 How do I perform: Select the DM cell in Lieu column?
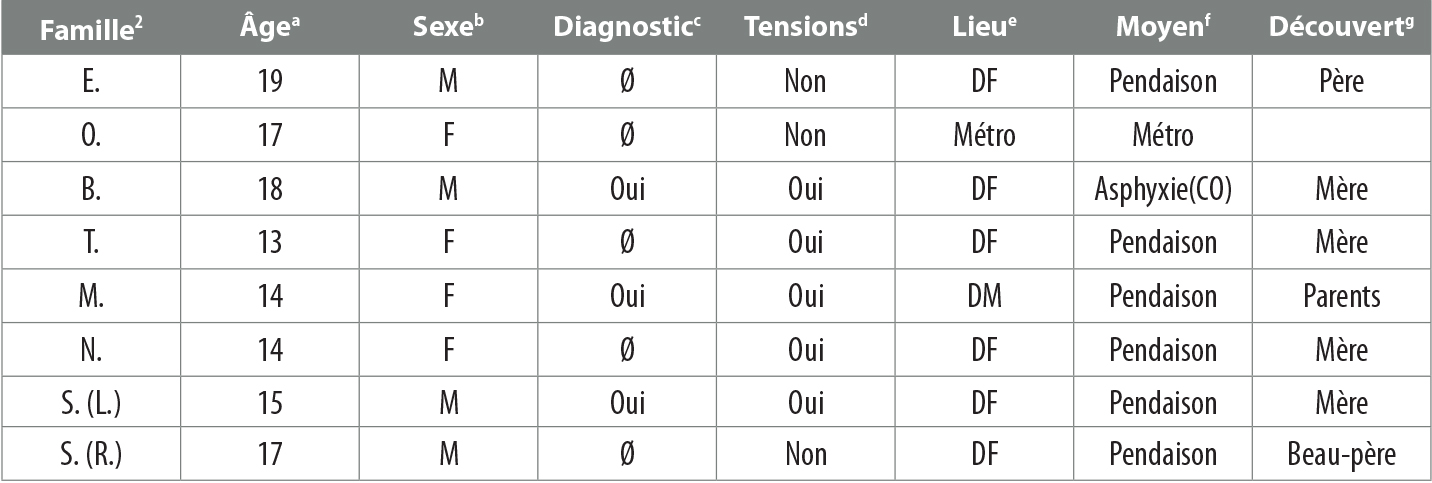pyautogui.click(x=984, y=296)
